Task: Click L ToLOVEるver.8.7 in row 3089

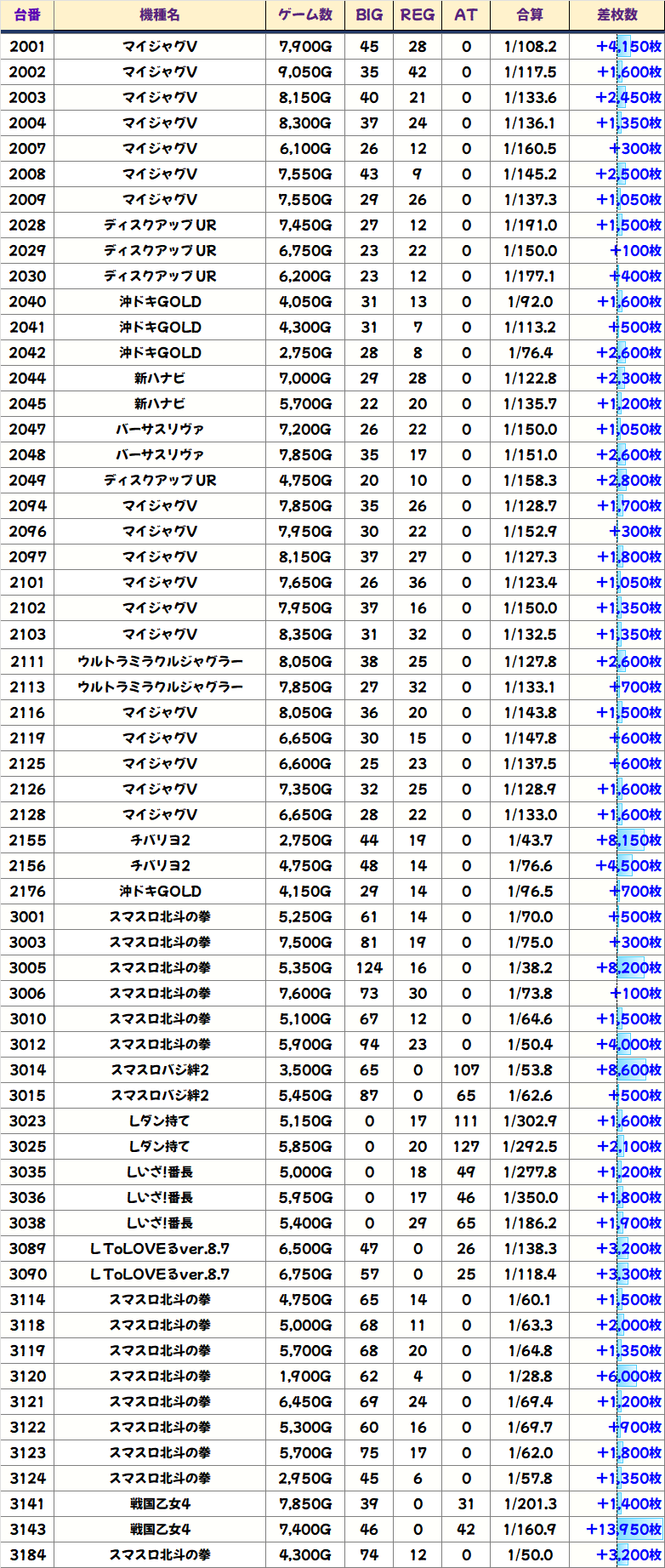Action: point(160,1249)
